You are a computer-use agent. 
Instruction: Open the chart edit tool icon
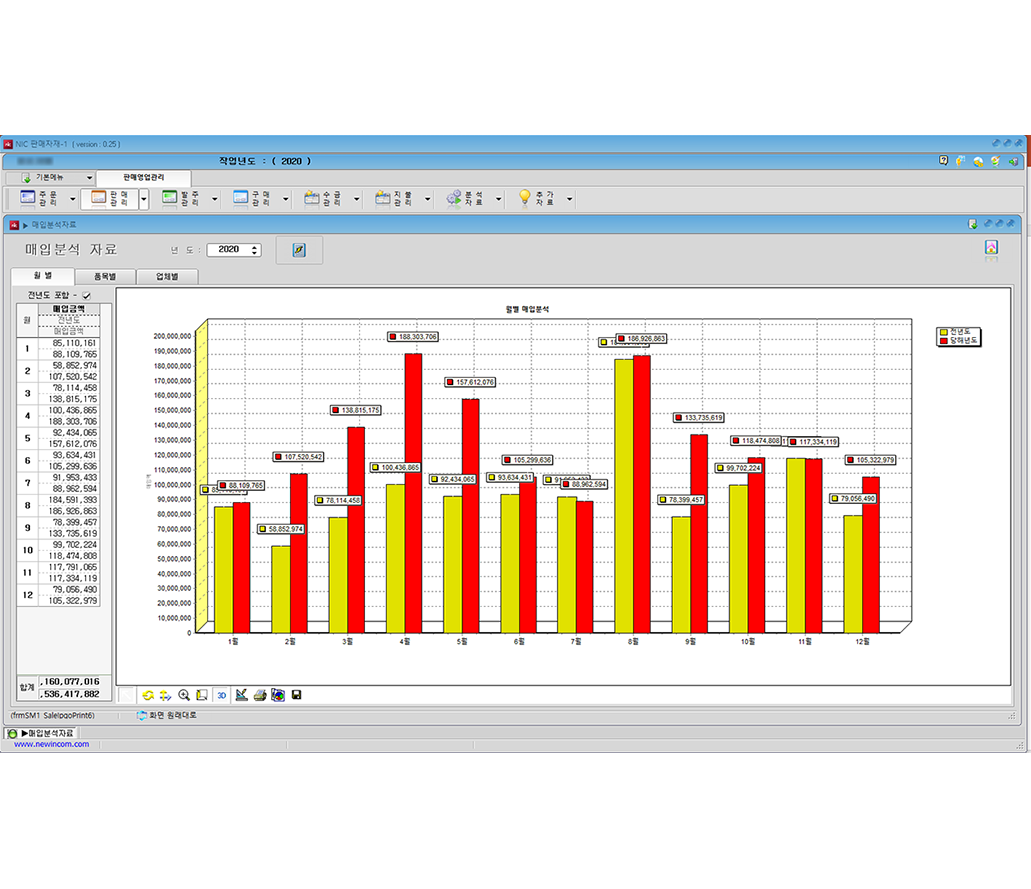tap(241, 695)
